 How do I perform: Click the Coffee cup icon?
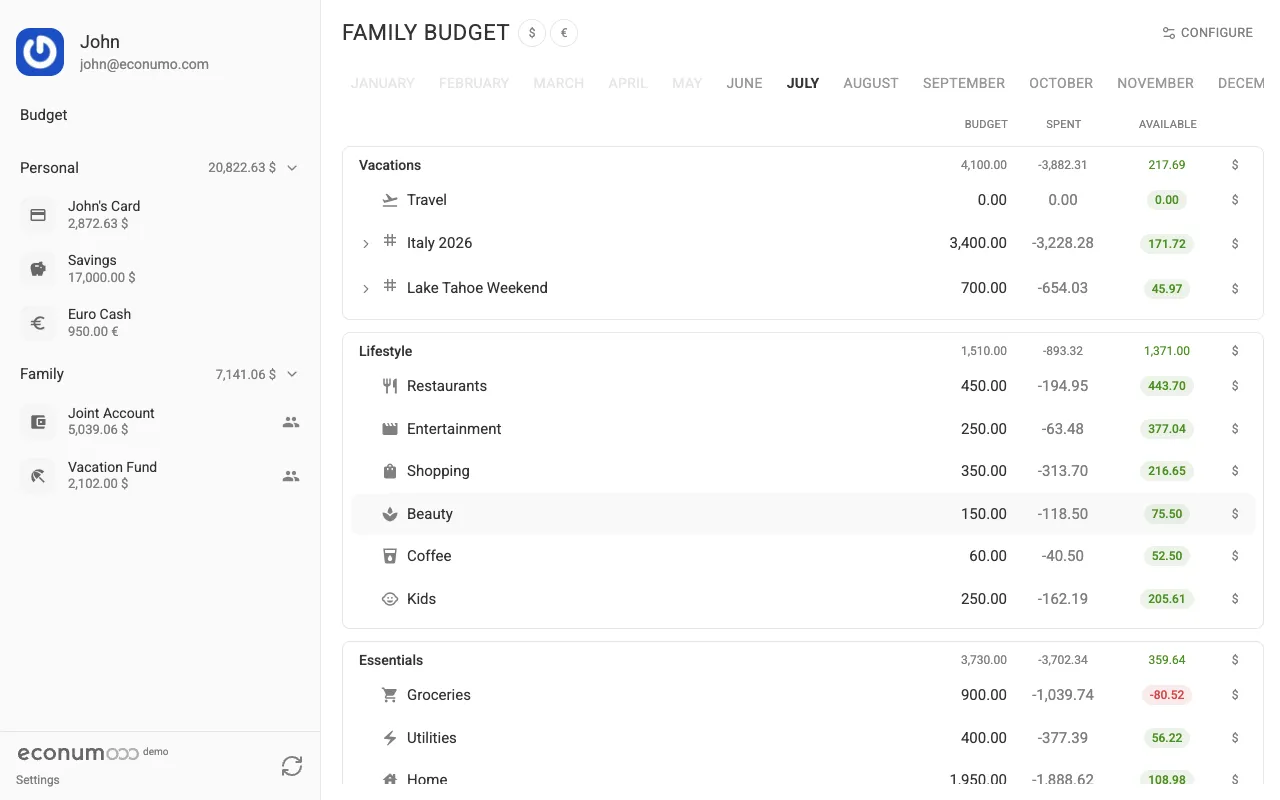pos(390,556)
